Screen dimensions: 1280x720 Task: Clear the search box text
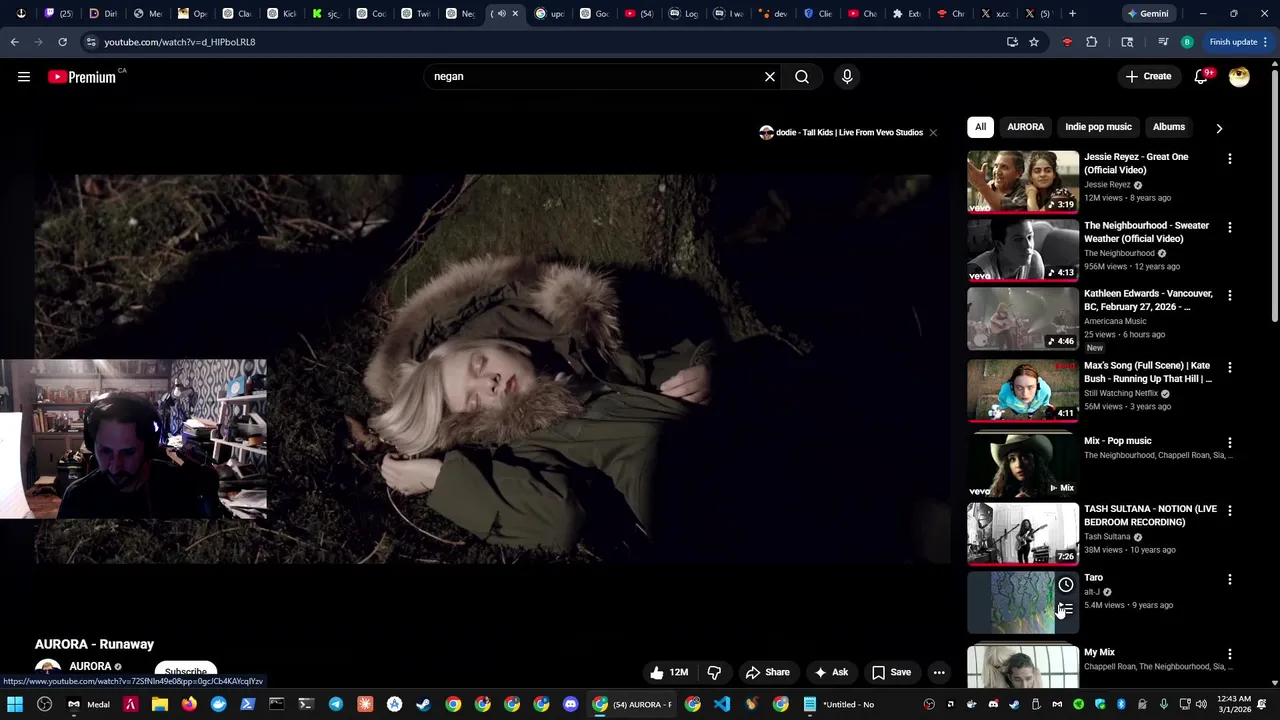[770, 76]
